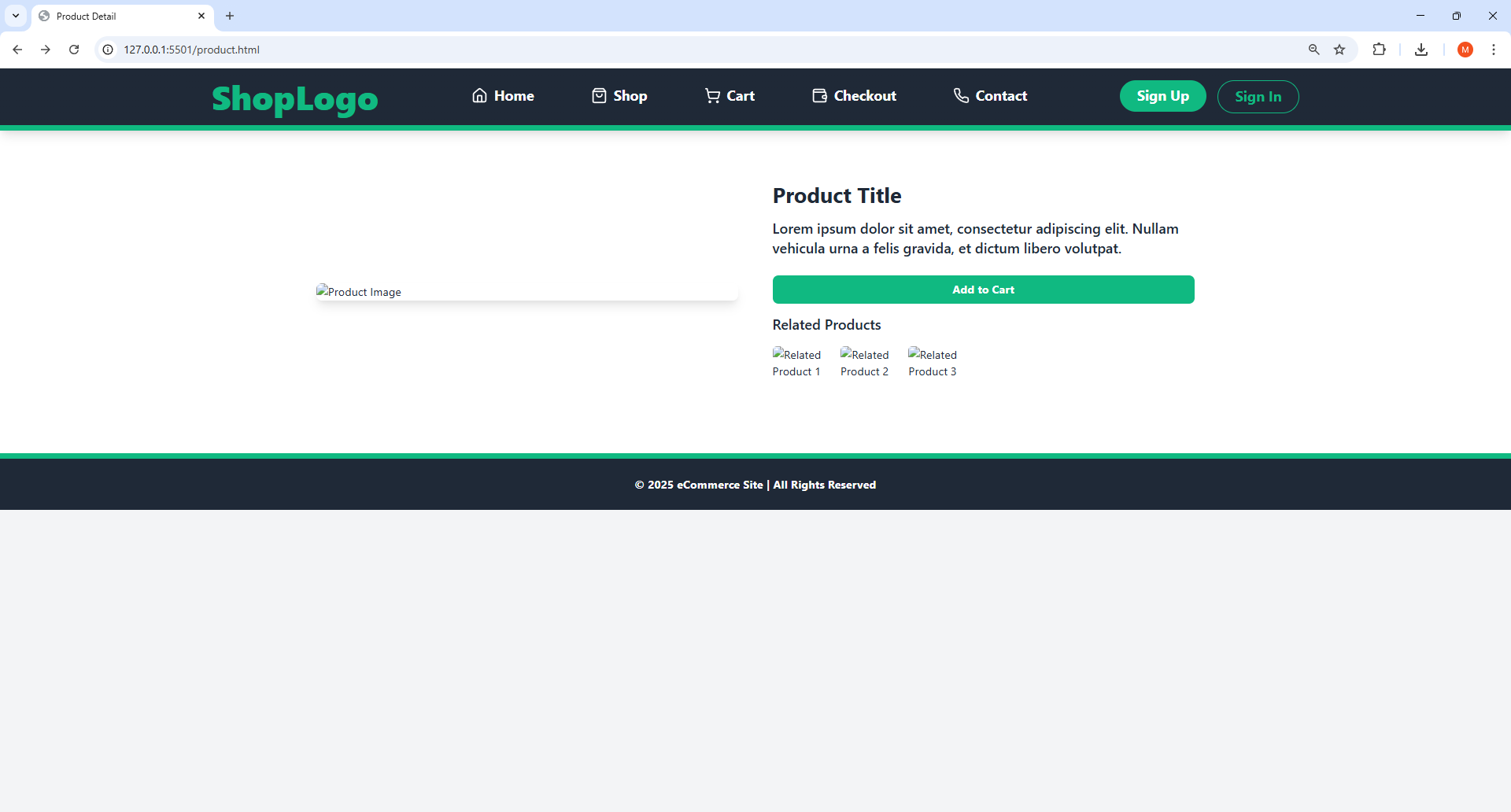Viewport: 1511px width, 812px height.
Task: Click the orange M profile avatar
Action: (1465, 50)
